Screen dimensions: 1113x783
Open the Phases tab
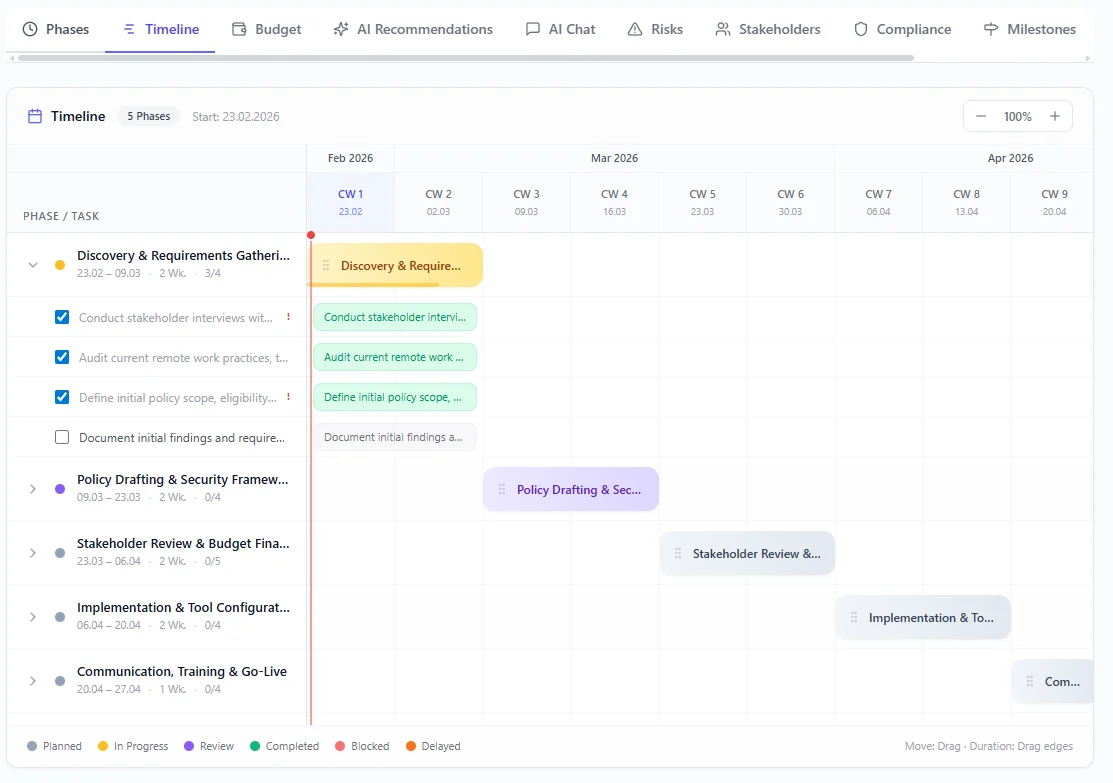pyautogui.click(x=56, y=29)
